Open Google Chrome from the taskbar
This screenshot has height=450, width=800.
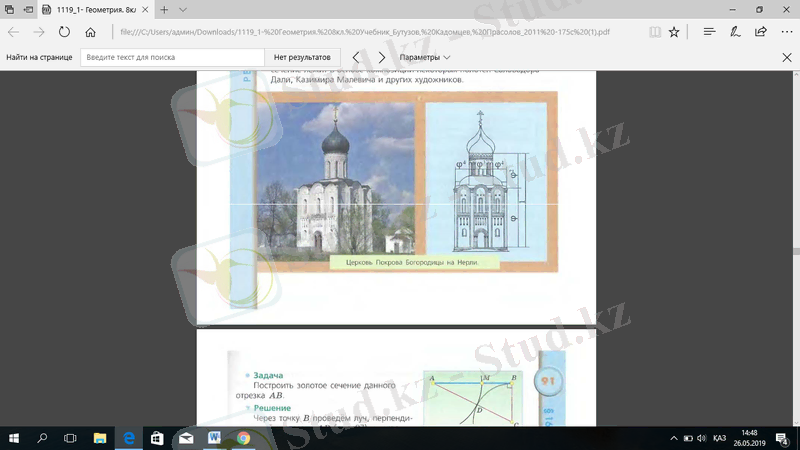point(243,438)
